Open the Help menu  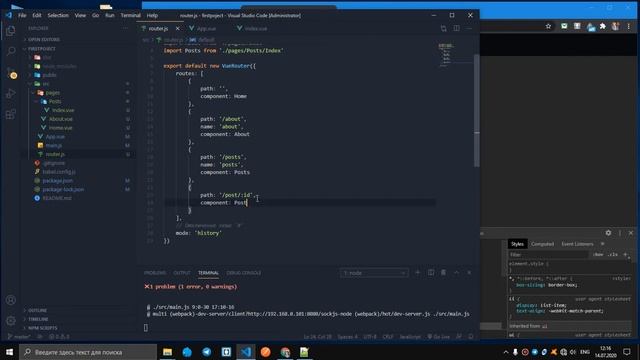(x=152, y=16)
